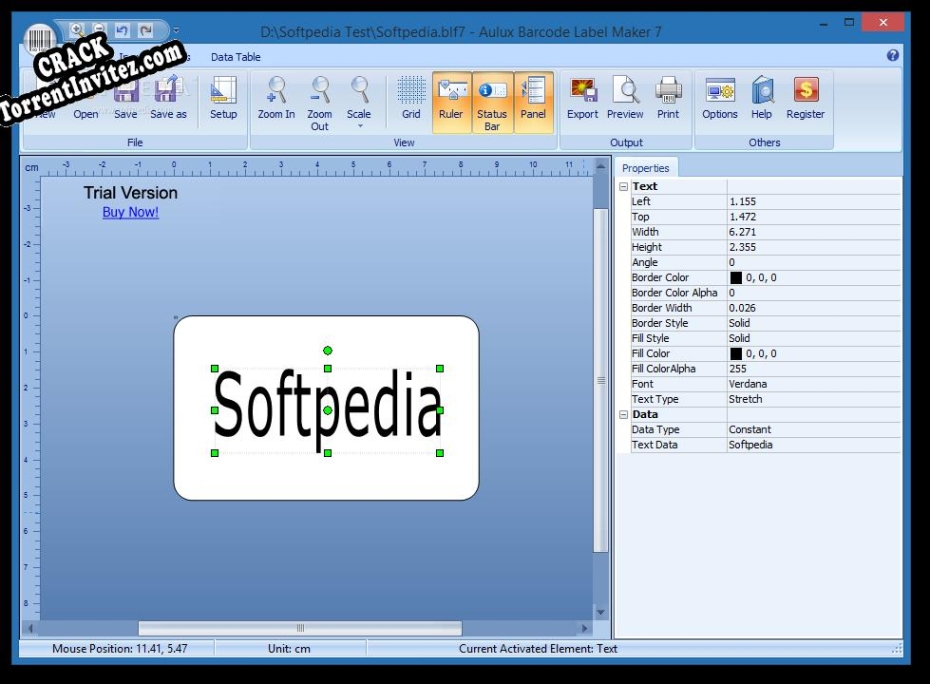Toggle the Status Bar
This screenshot has width=930, height=684.
click(492, 100)
